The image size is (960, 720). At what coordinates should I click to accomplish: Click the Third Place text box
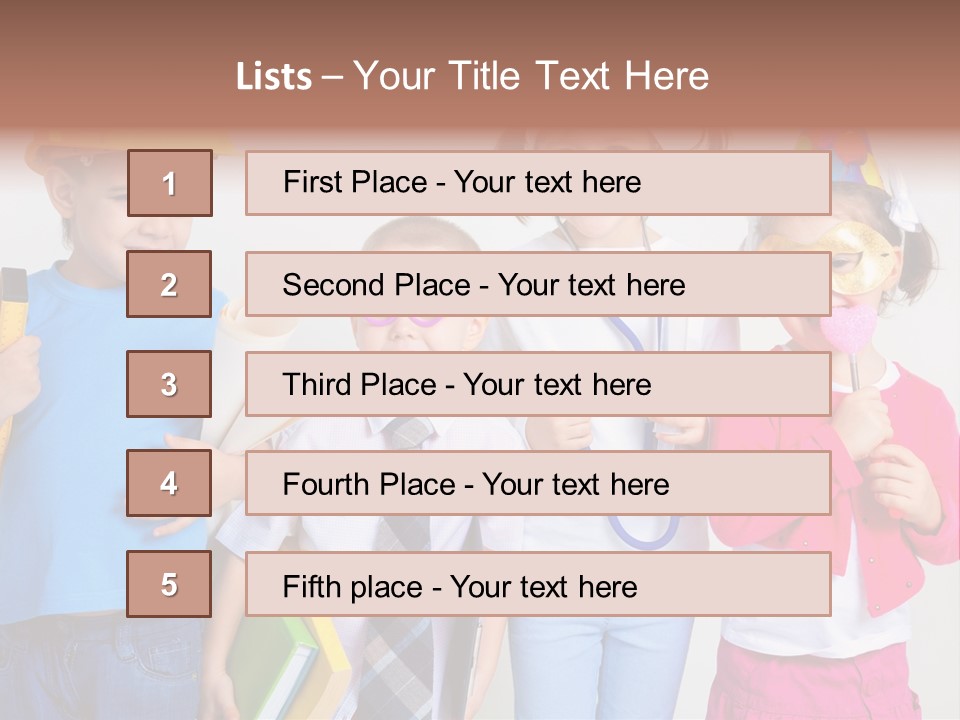[x=538, y=384]
